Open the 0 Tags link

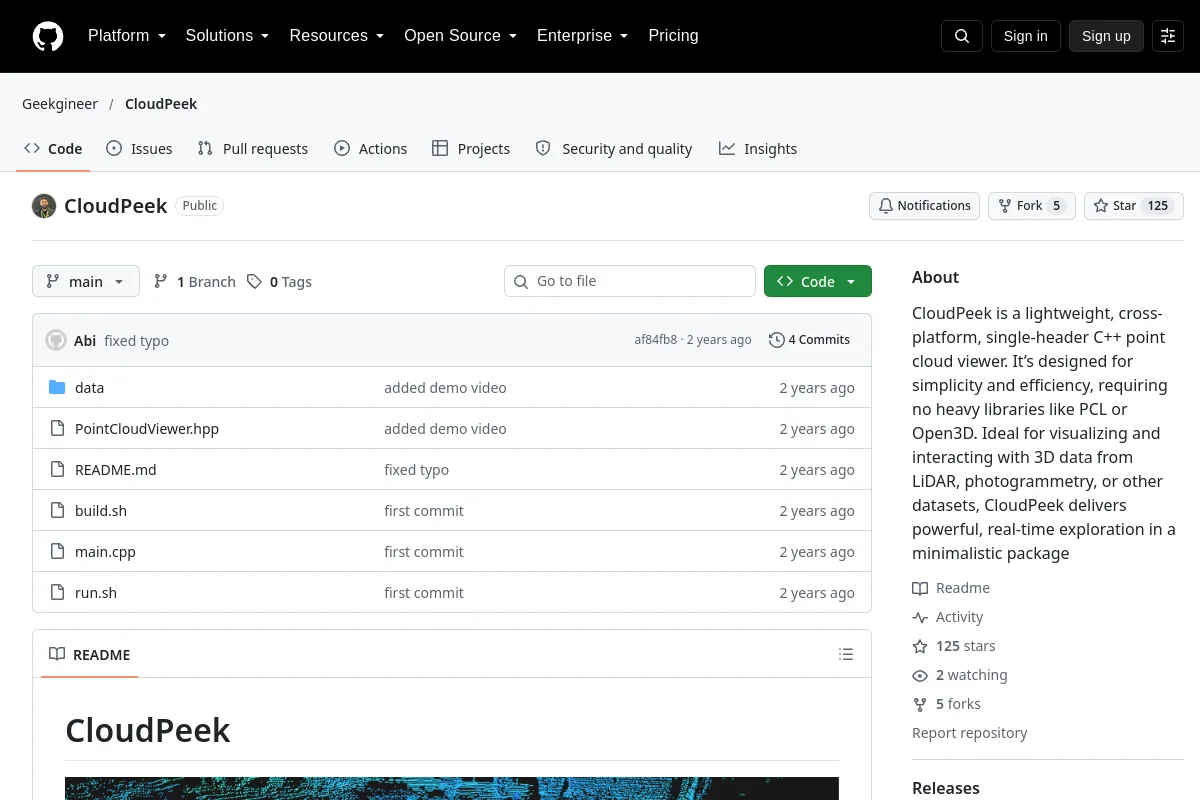280,282
